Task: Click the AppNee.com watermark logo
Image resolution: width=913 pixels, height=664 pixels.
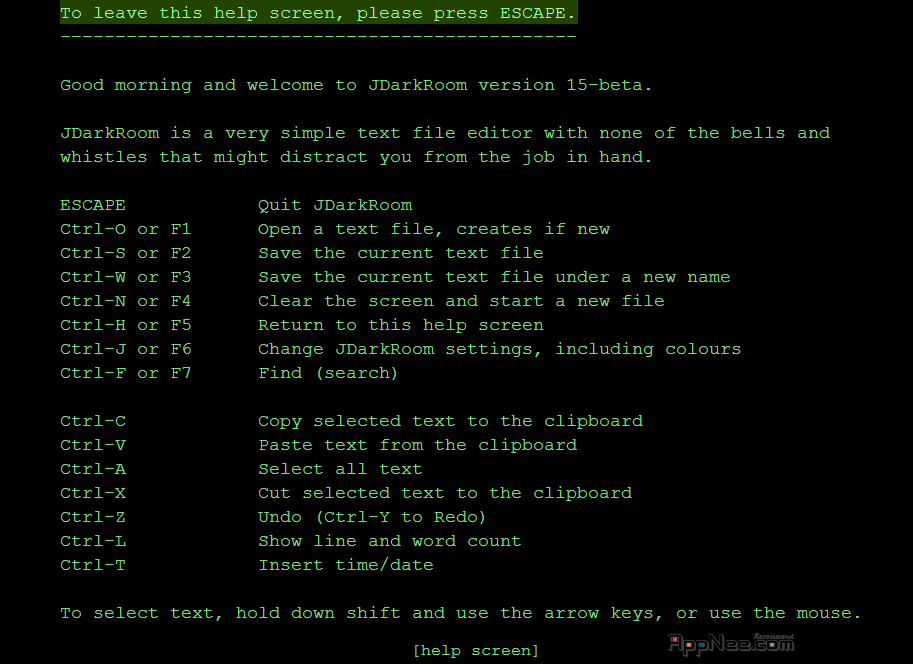Action: [731, 644]
